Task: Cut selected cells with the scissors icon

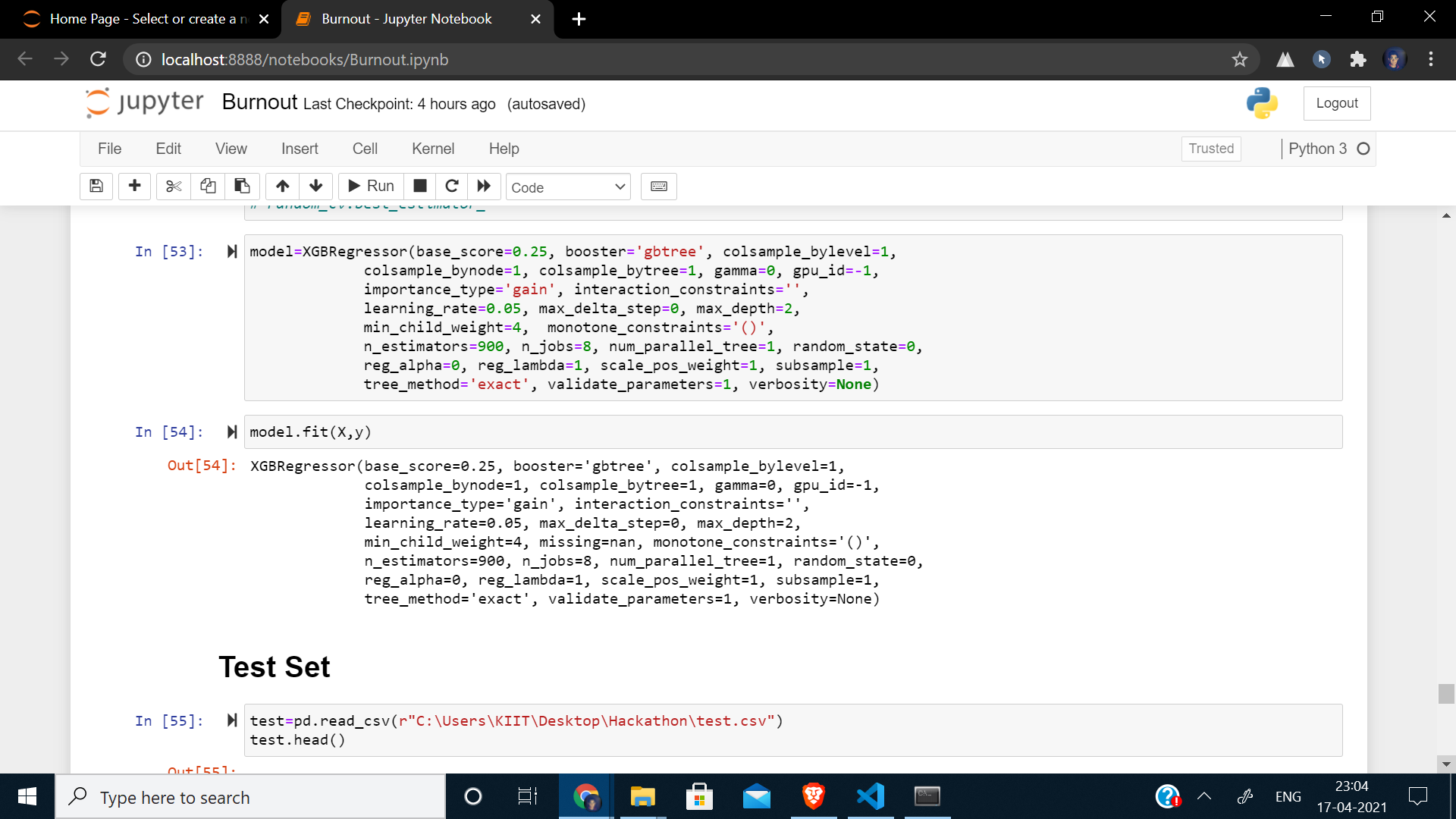Action: pyautogui.click(x=174, y=186)
